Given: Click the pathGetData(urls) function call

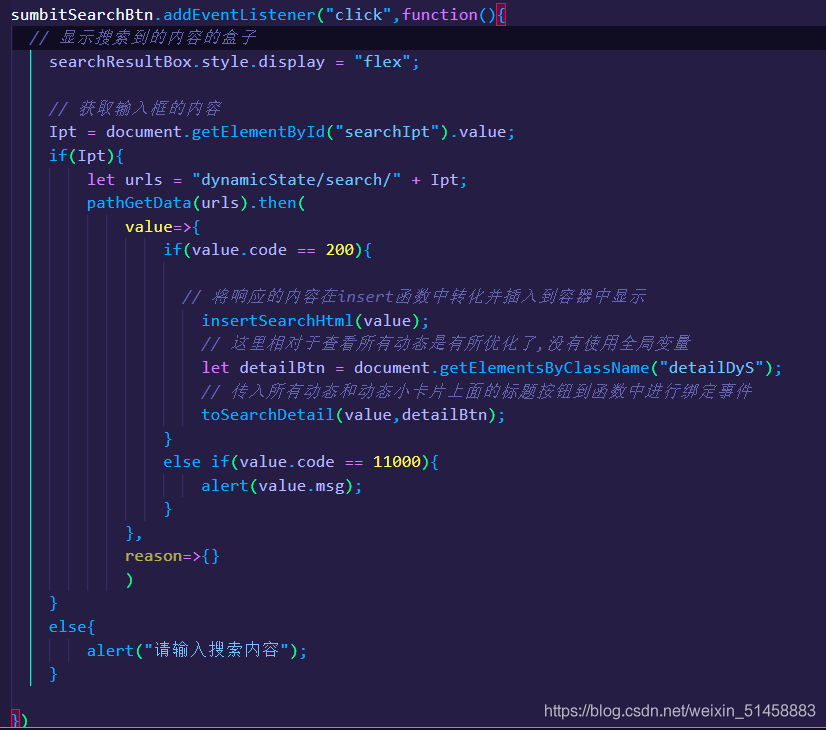Looking at the screenshot, I should 167,203.
